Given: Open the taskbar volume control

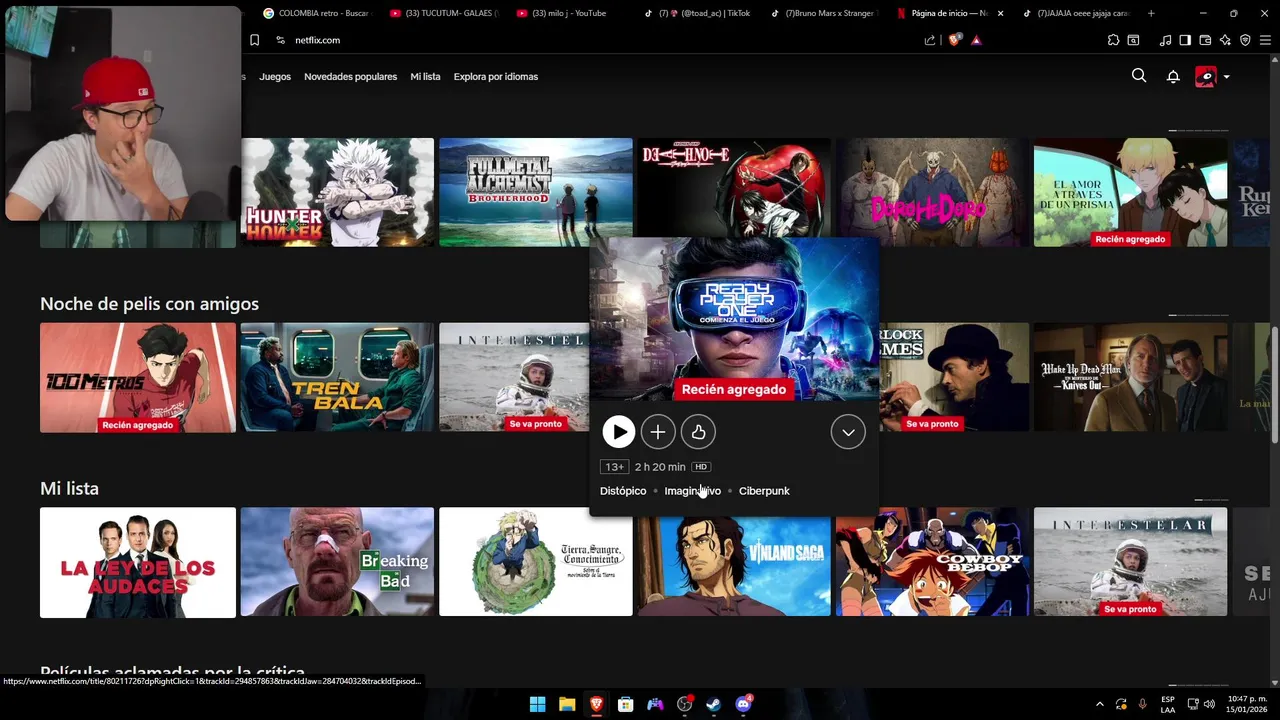Looking at the screenshot, I should click(1210, 704).
